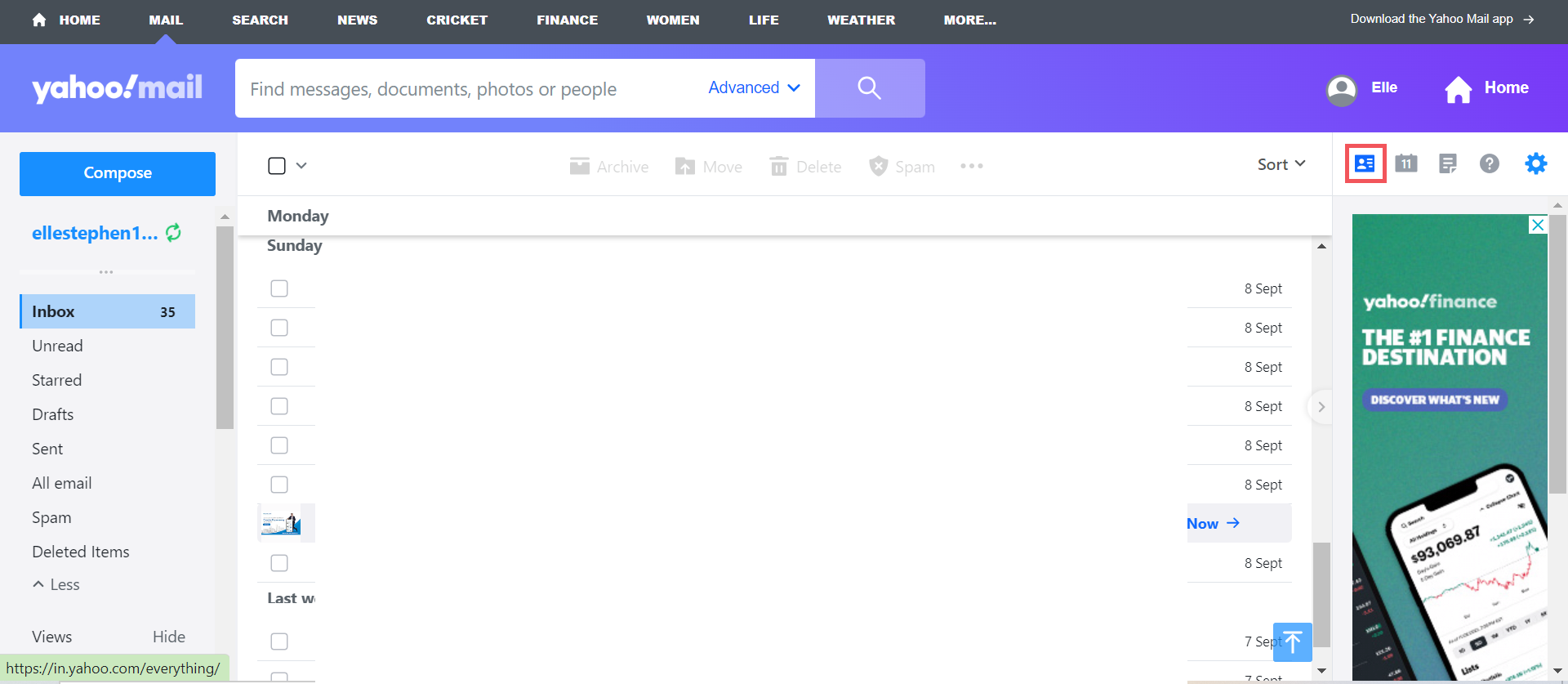Click the ellestephen1 account name

[x=95, y=233]
